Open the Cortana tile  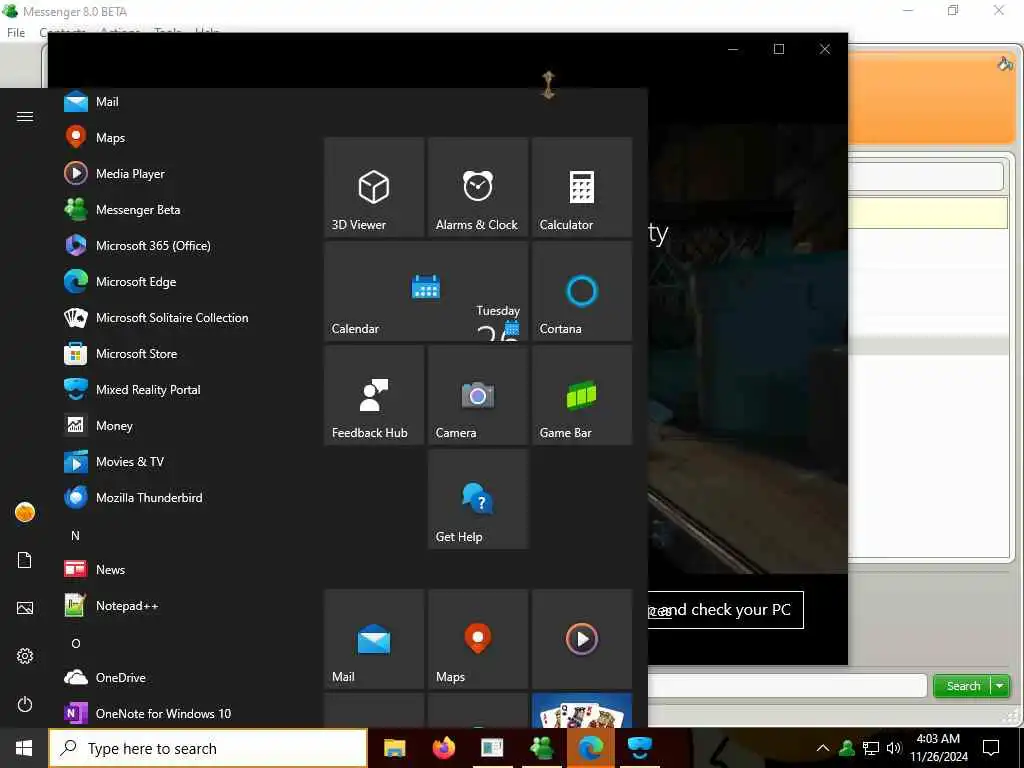pos(582,291)
